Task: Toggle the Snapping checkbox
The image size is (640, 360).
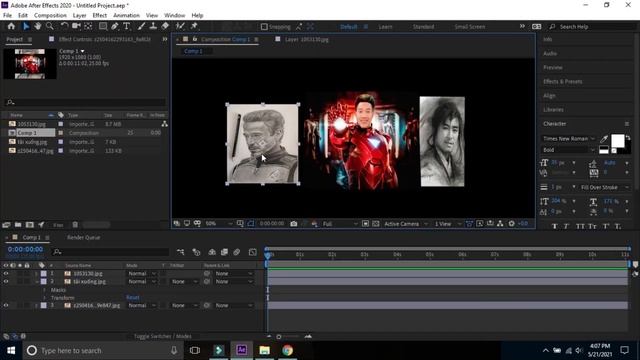Action: 264,27
